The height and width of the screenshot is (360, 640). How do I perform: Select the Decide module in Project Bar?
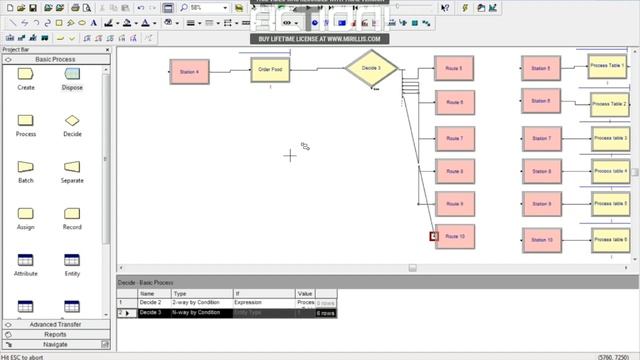point(72,126)
